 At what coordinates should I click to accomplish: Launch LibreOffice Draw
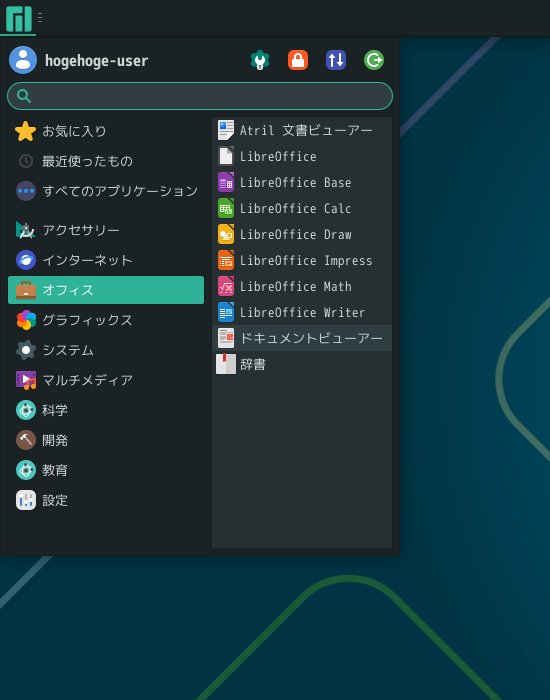(x=302, y=234)
